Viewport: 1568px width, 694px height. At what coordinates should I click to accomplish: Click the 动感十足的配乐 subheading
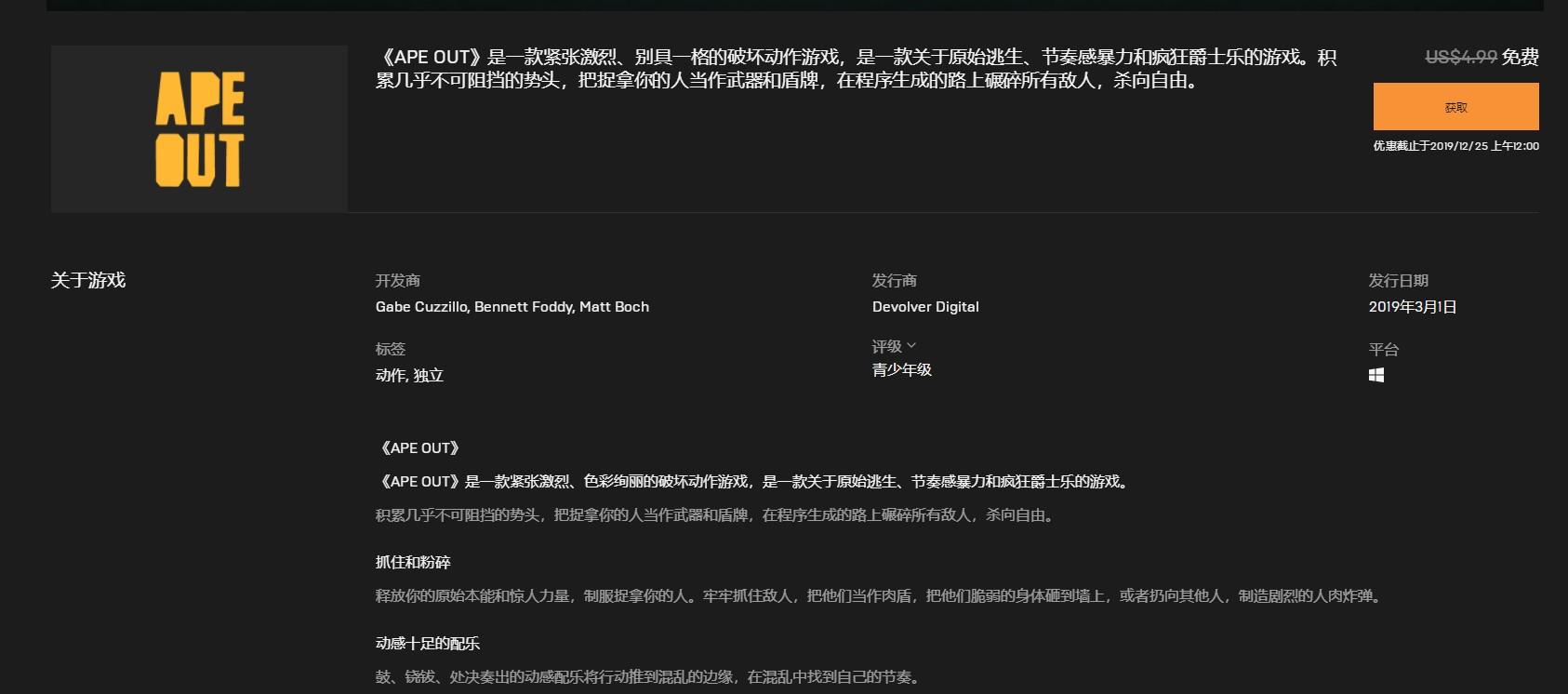click(428, 643)
